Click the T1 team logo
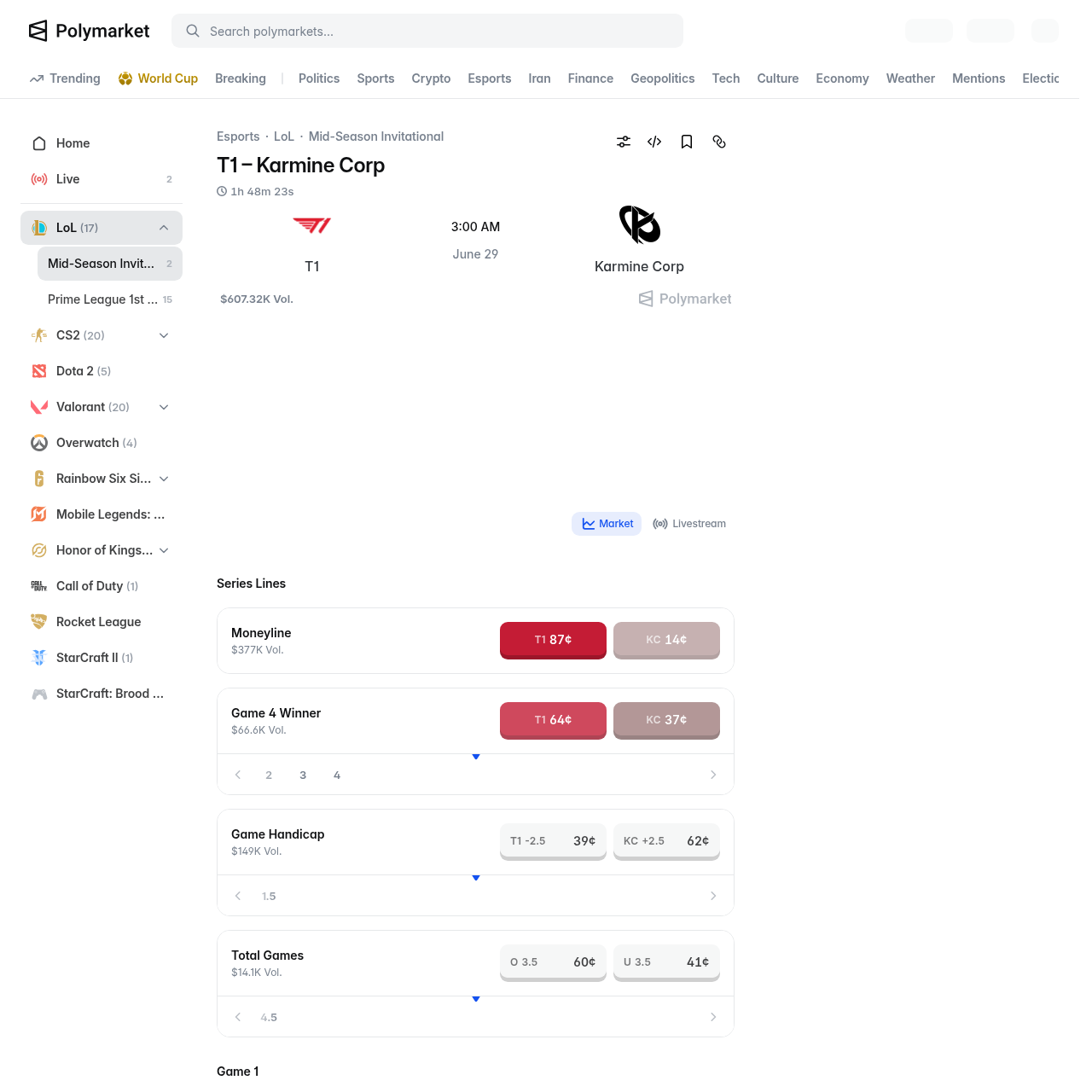Screen dimensions: 1092x1092 pos(312,225)
